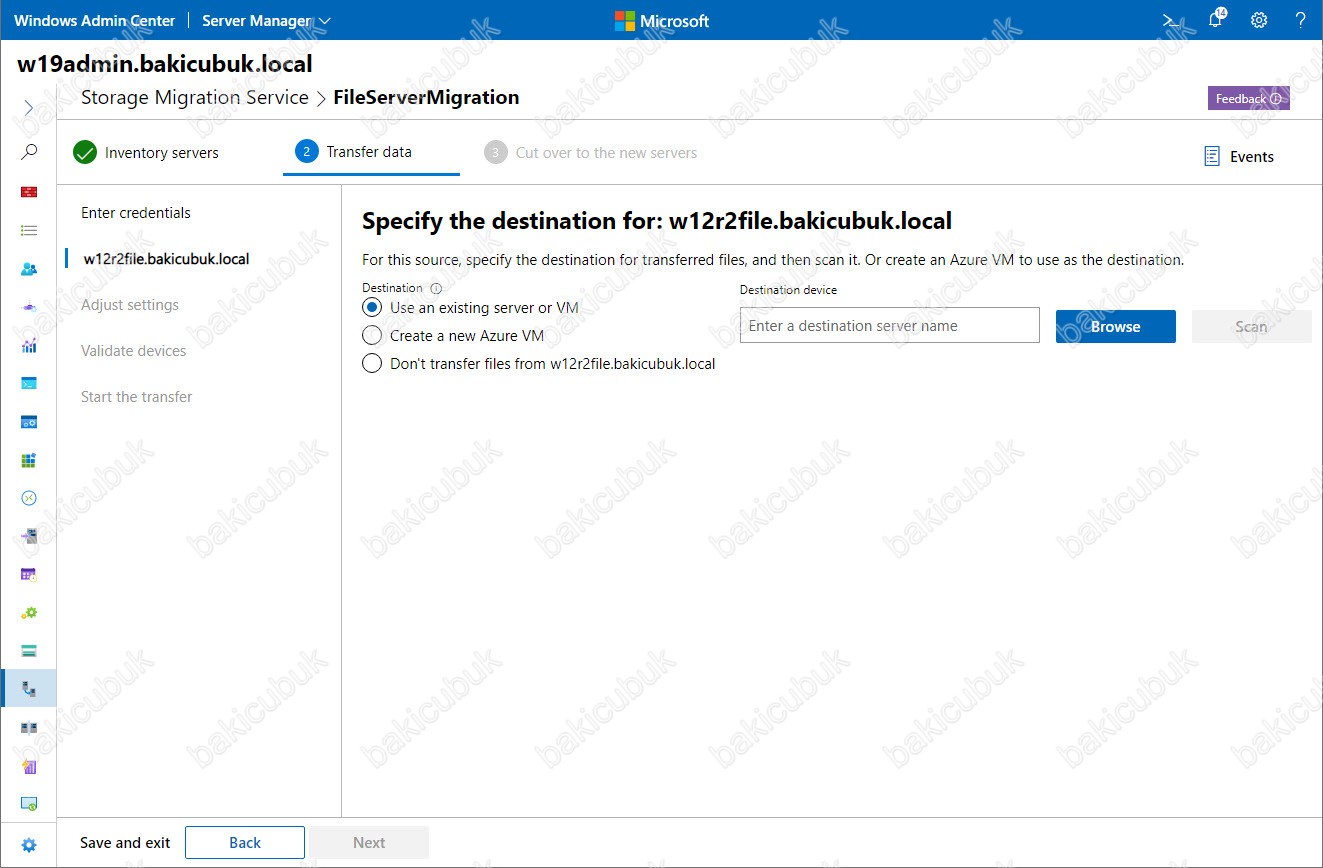This screenshot has width=1323, height=868.
Task: Open header settings gear icon
Action: pos(1259,20)
